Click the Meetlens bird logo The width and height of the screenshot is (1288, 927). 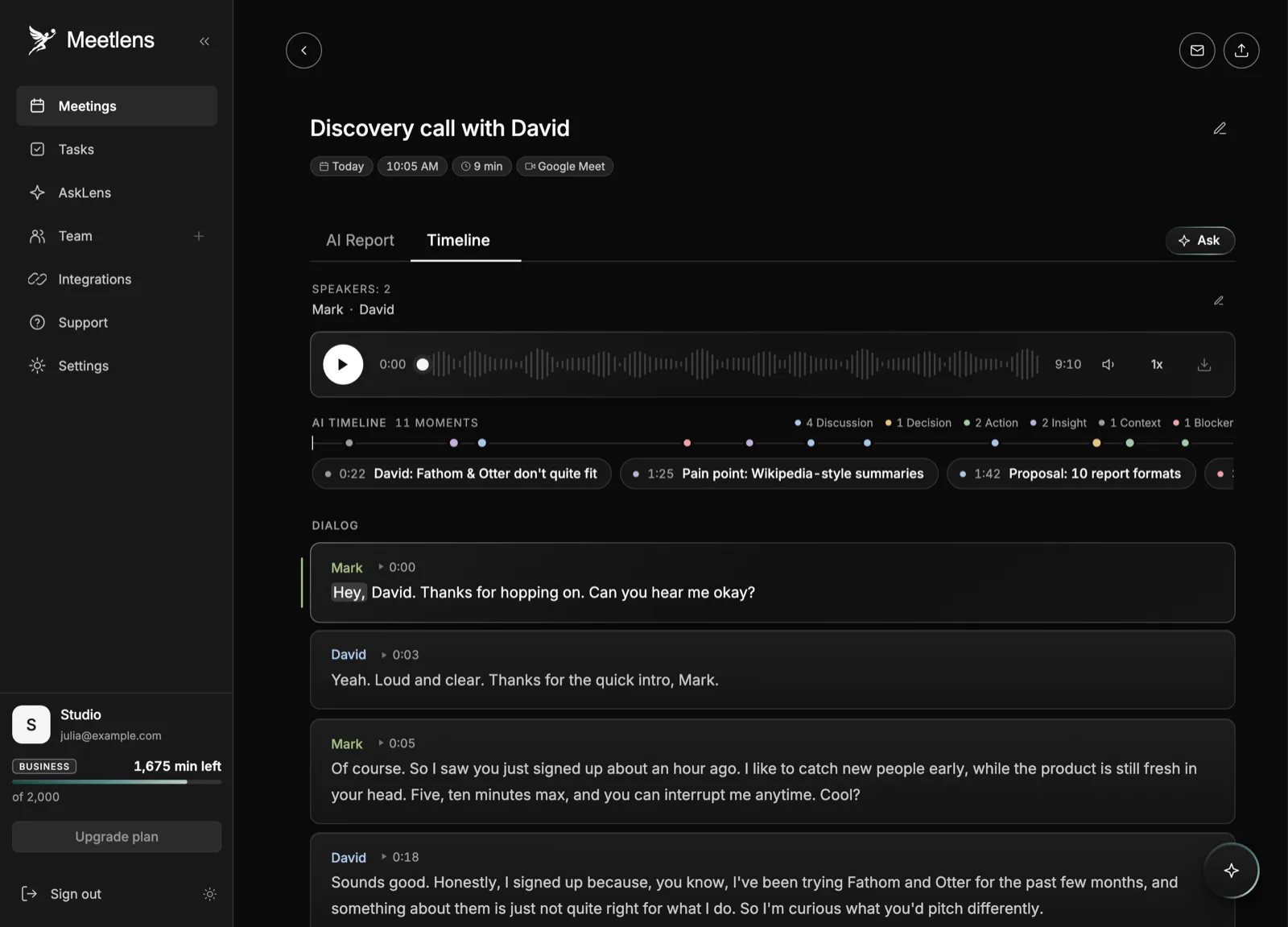[42, 39]
